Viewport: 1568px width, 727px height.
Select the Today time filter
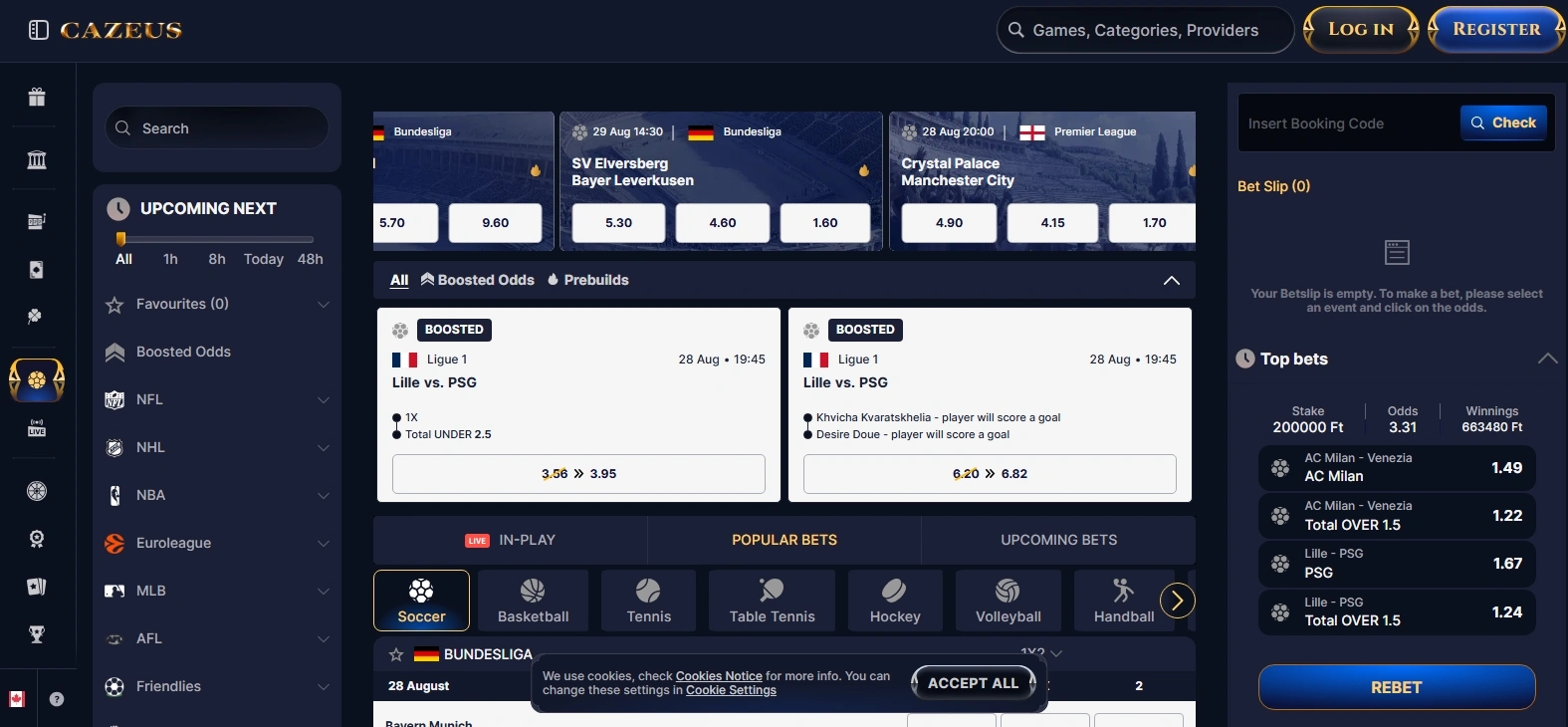264,259
